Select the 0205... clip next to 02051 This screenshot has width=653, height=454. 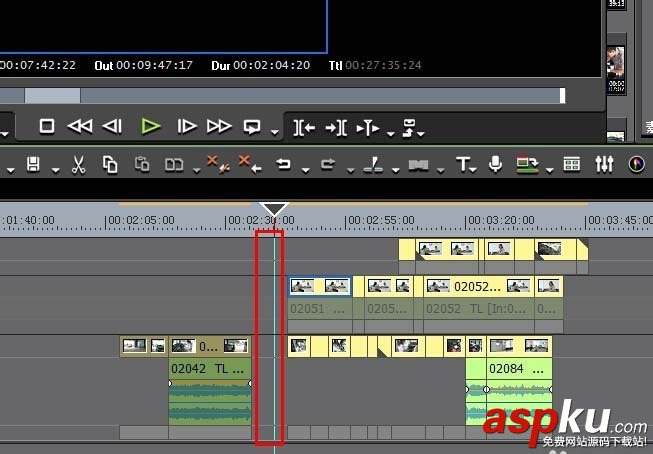389,287
